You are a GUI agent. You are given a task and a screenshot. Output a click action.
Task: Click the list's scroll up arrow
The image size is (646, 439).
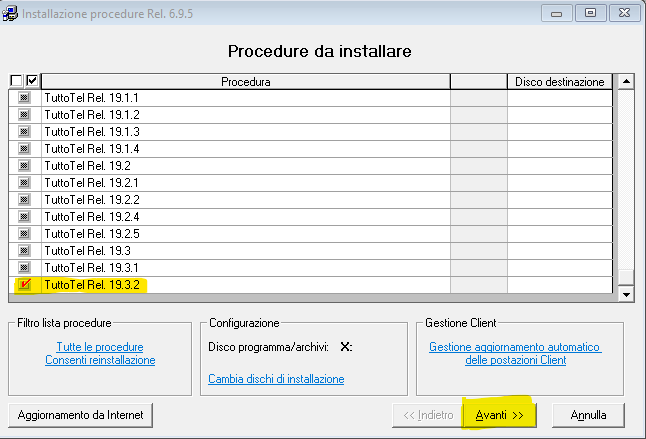[x=626, y=81]
